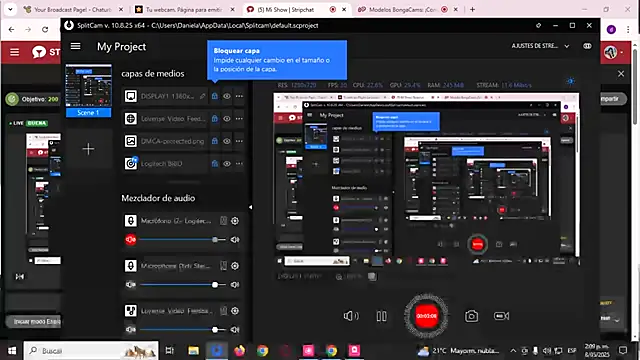
Task: Click speaker volume icon right of Microphone Droid slider
Action: coord(235,284)
